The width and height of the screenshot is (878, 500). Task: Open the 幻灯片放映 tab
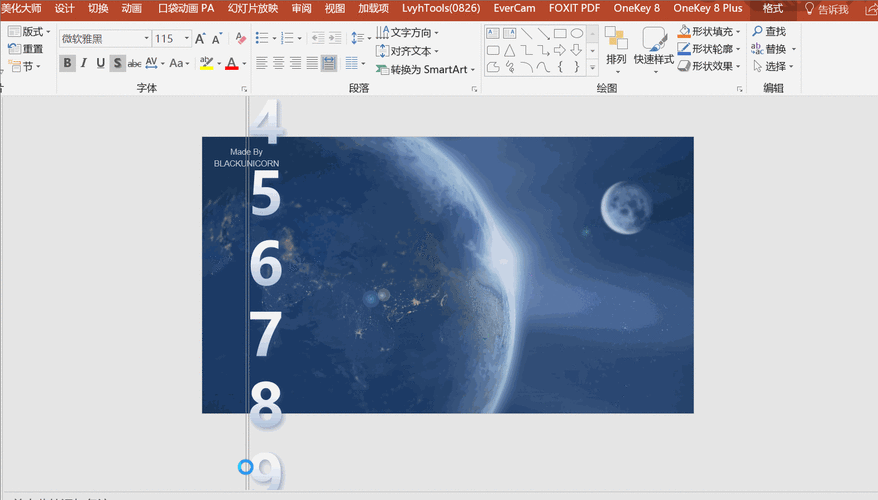tap(253, 8)
